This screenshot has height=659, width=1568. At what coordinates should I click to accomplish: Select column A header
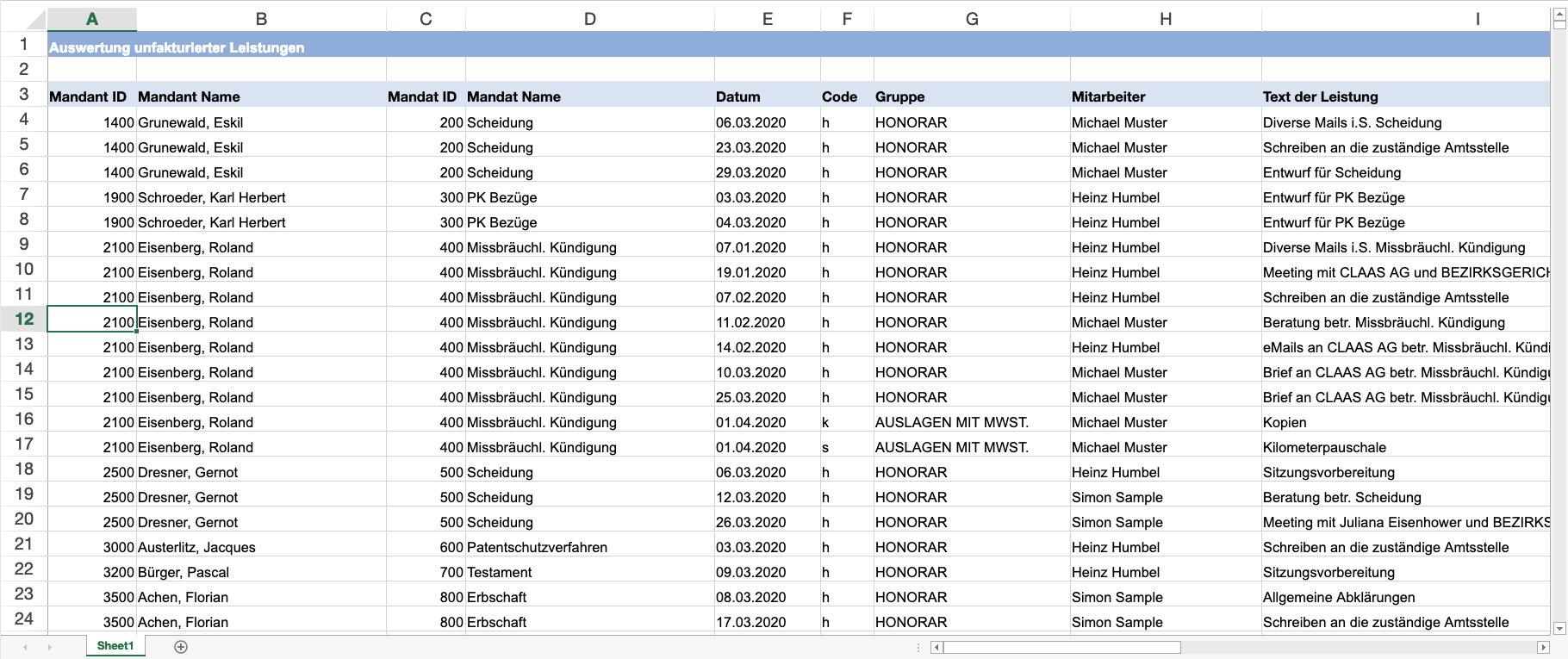92,19
